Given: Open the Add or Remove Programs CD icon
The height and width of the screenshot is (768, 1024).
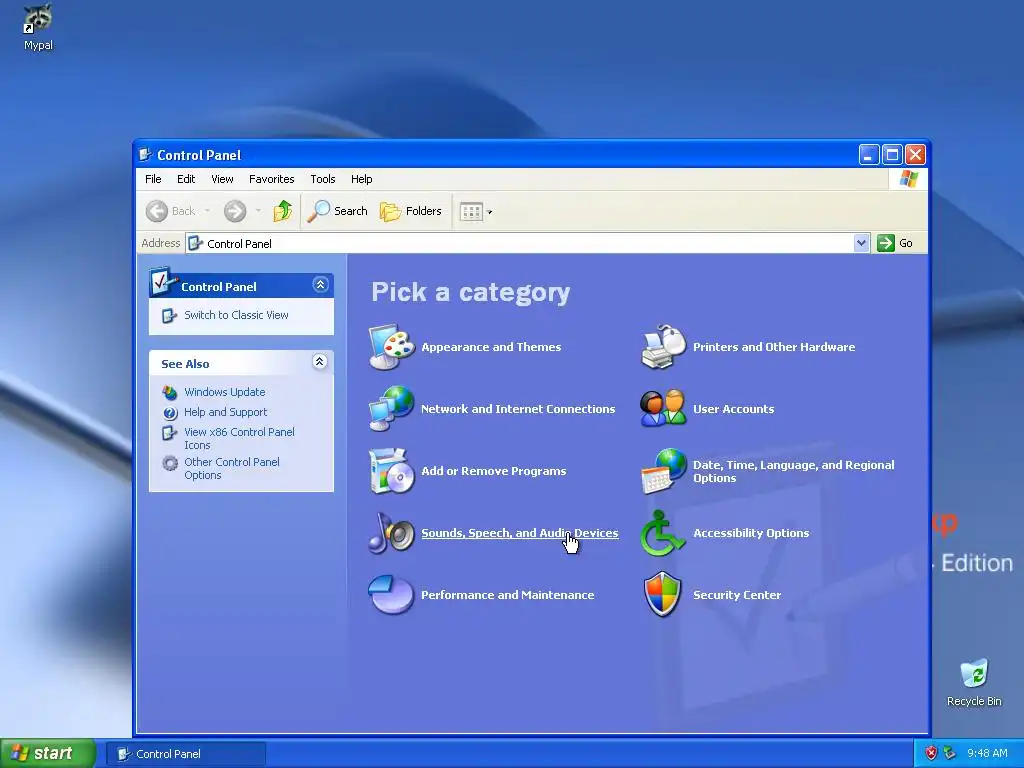Looking at the screenshot, I should coord(391,470).
